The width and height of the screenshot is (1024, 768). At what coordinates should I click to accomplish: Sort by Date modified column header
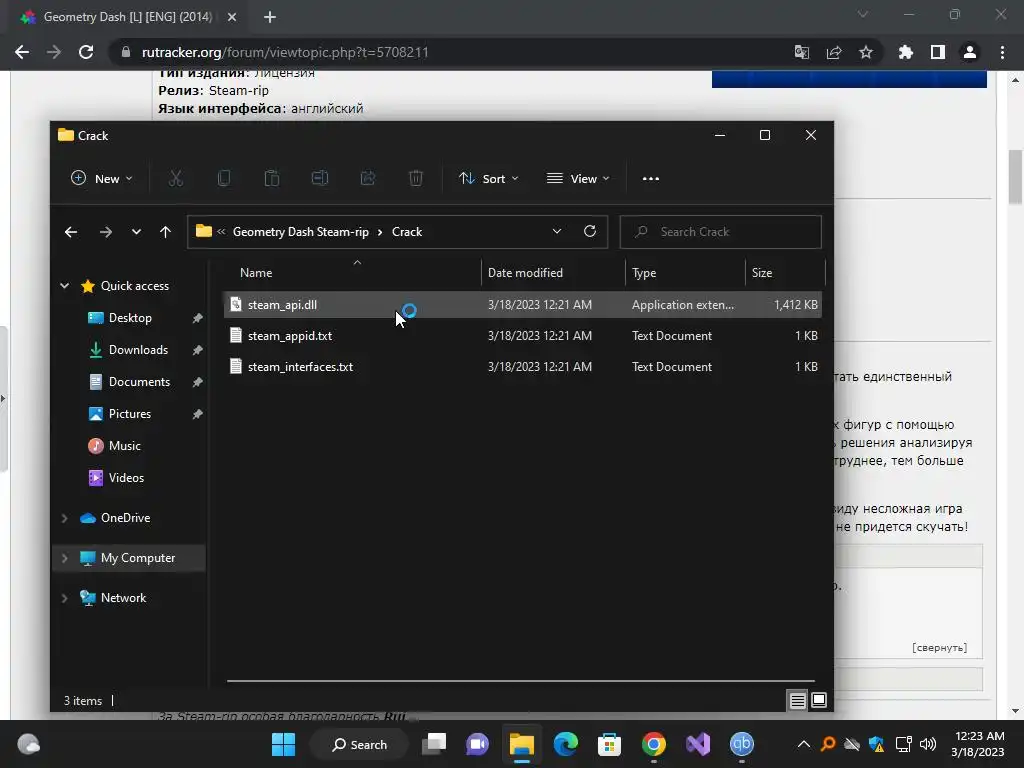tap(553, 272)
